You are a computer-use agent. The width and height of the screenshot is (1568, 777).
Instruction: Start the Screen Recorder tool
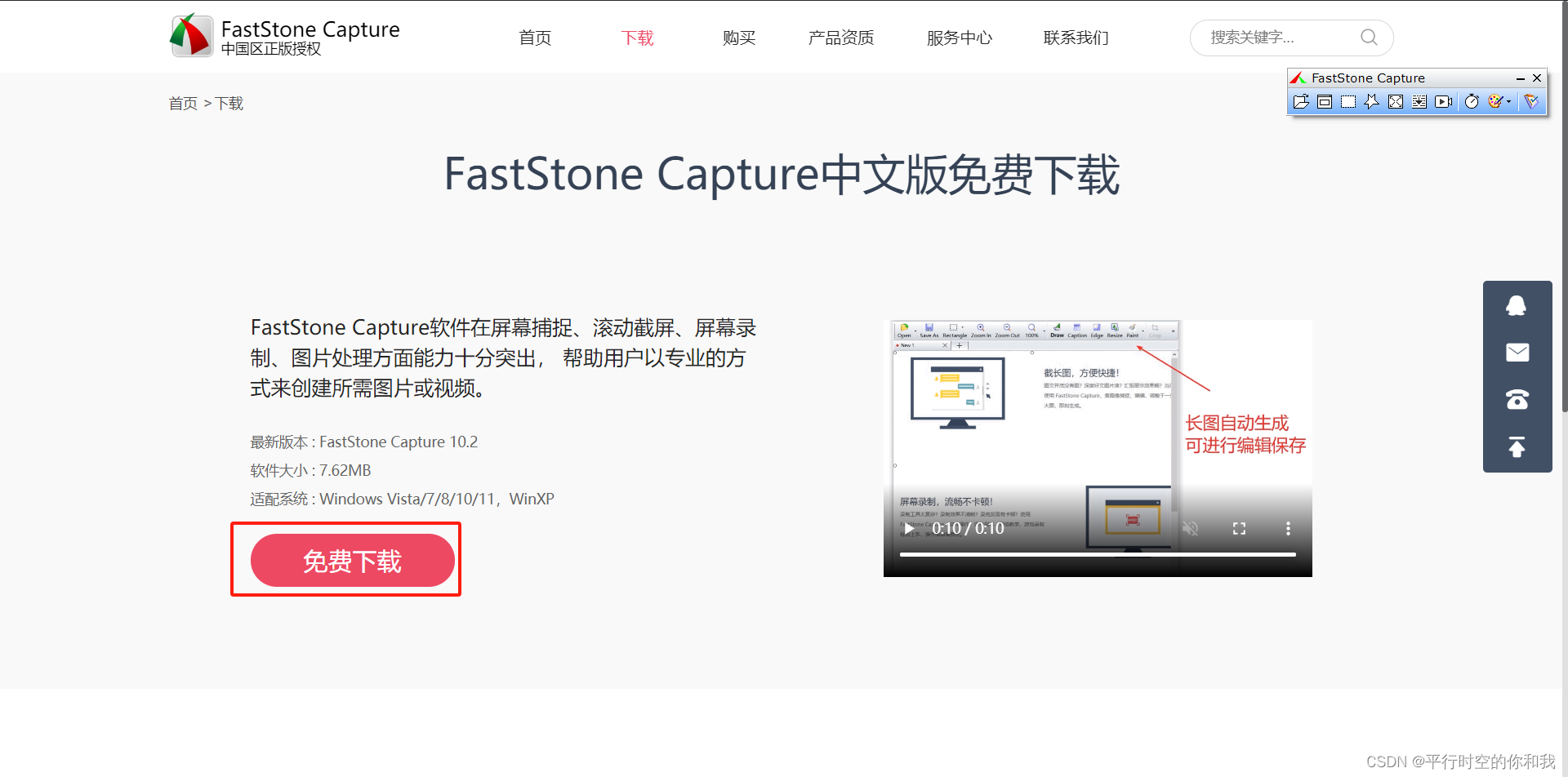[1444, 101]
